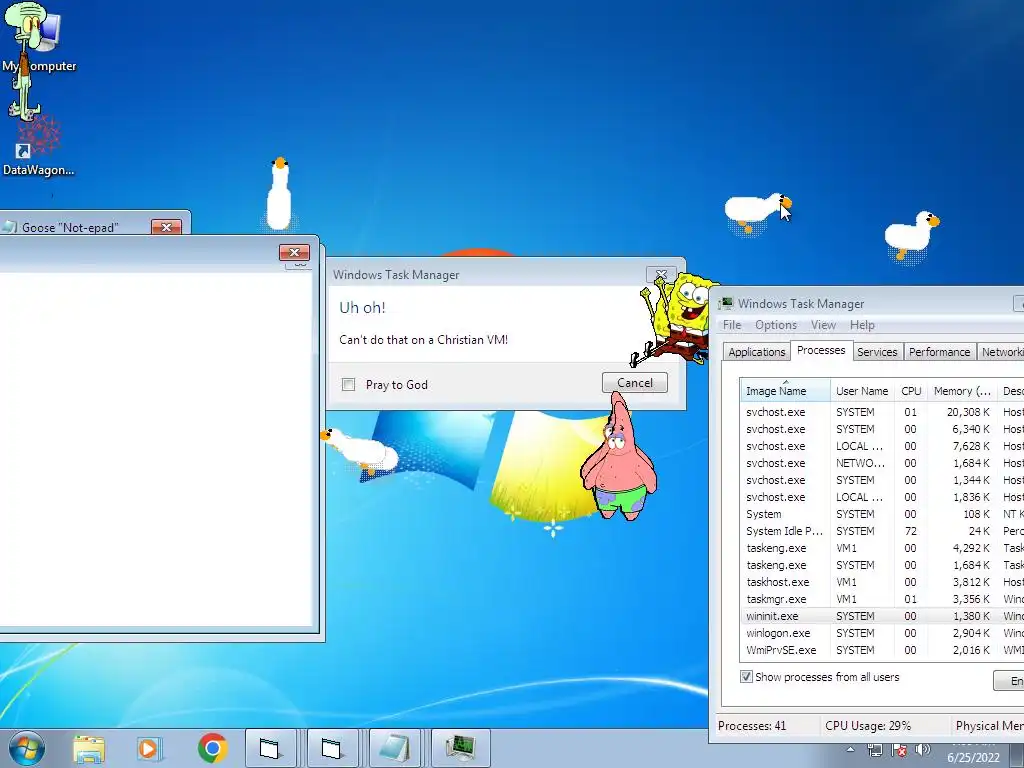
Task: Launch Windows Media Player from taskbar
Action: [x=148, y=748]
